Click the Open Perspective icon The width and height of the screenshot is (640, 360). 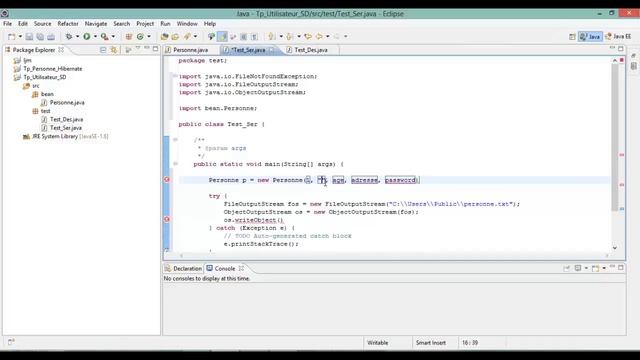(x=572, y=37)
